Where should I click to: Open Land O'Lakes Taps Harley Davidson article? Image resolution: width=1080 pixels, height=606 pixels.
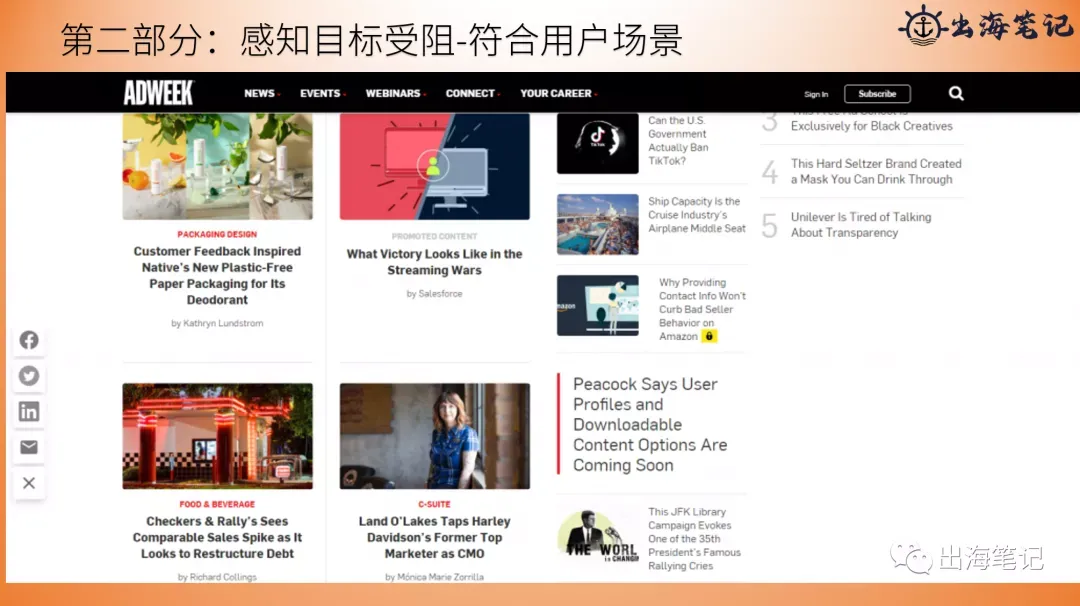434,537
